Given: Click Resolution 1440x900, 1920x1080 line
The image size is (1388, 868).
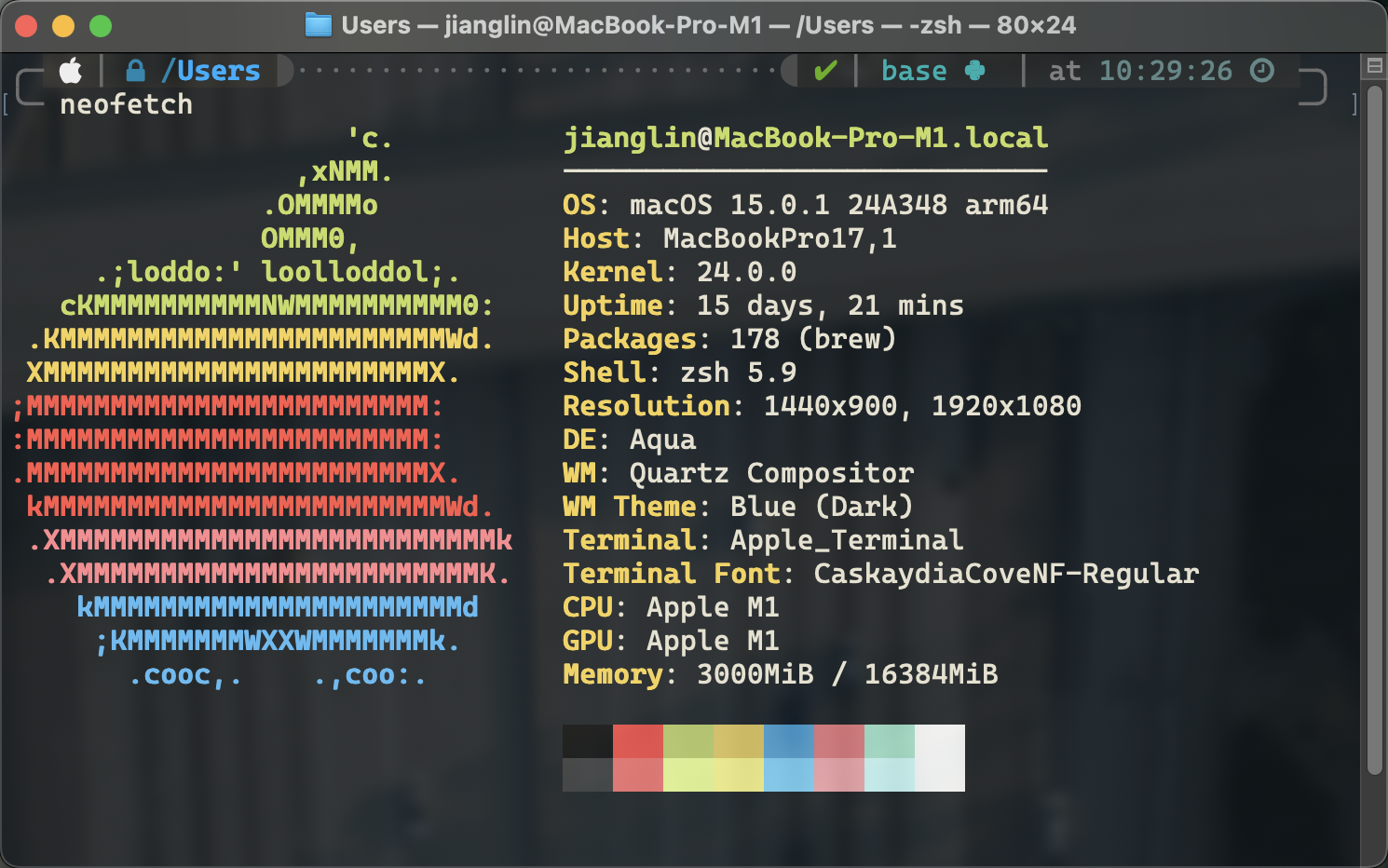Looking at the screenshot, I should click(823, 406).
